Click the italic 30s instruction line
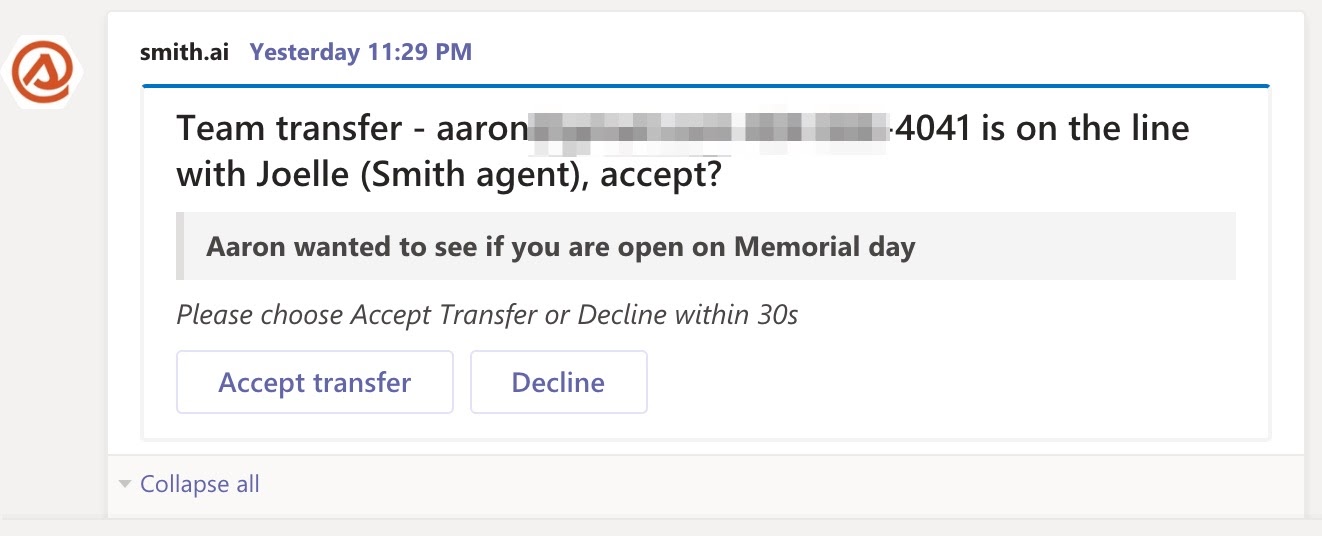Image resolution: width=1322 pixels, height=536 pixels. point(487,316)
